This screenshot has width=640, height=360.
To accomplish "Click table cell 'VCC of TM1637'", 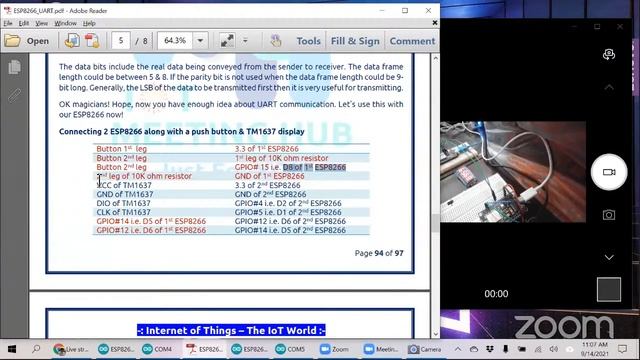I will click(124, 185).
